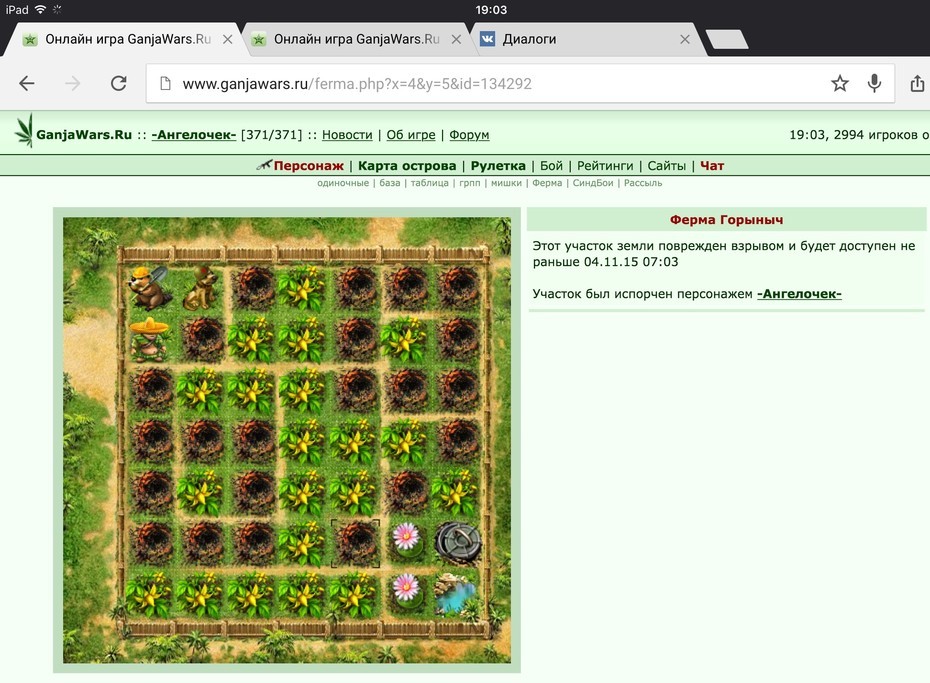Select the highlighted crater tile with brackets

355,543
